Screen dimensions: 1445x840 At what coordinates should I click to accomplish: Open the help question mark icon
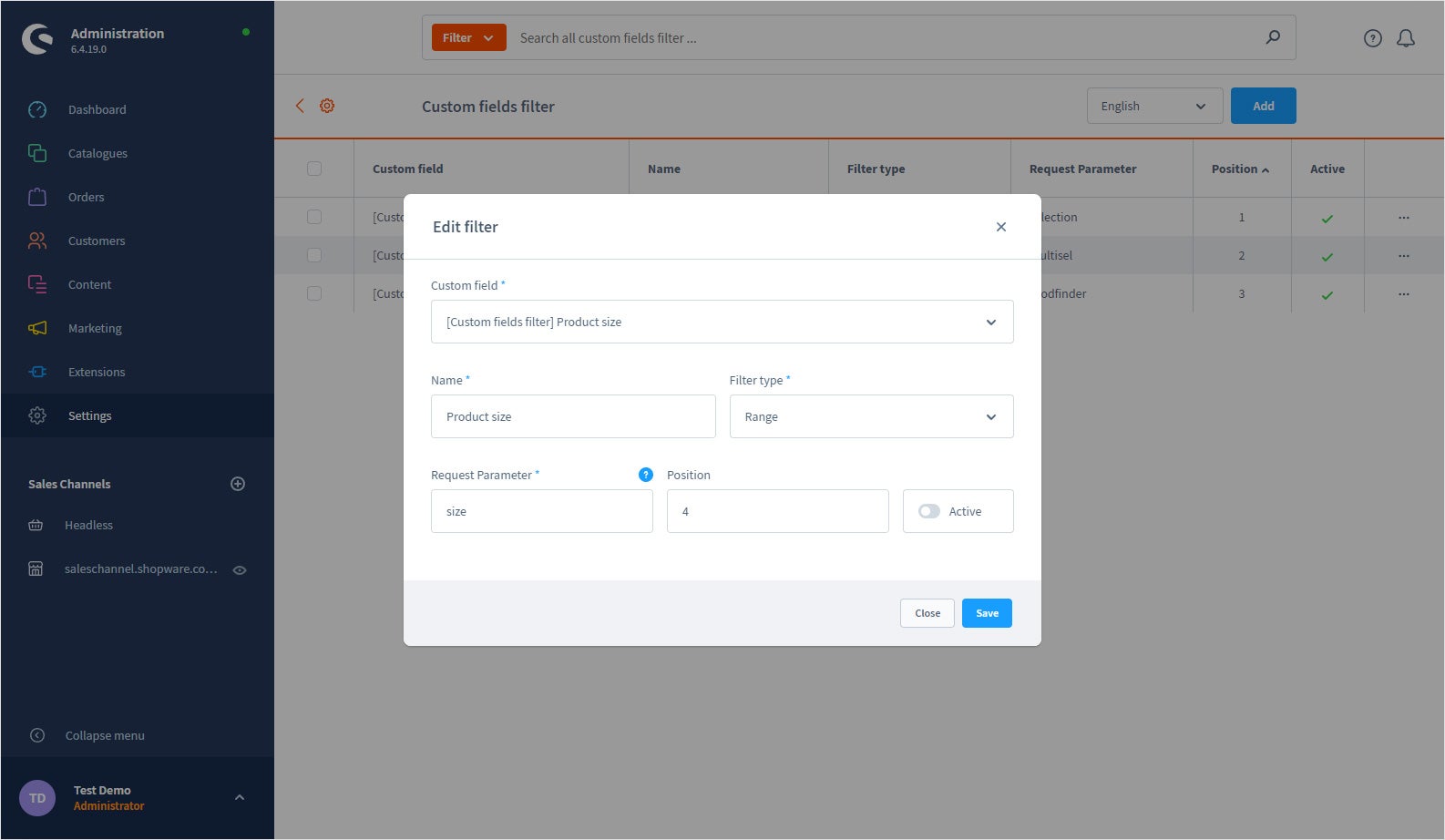click(1373, 38)
